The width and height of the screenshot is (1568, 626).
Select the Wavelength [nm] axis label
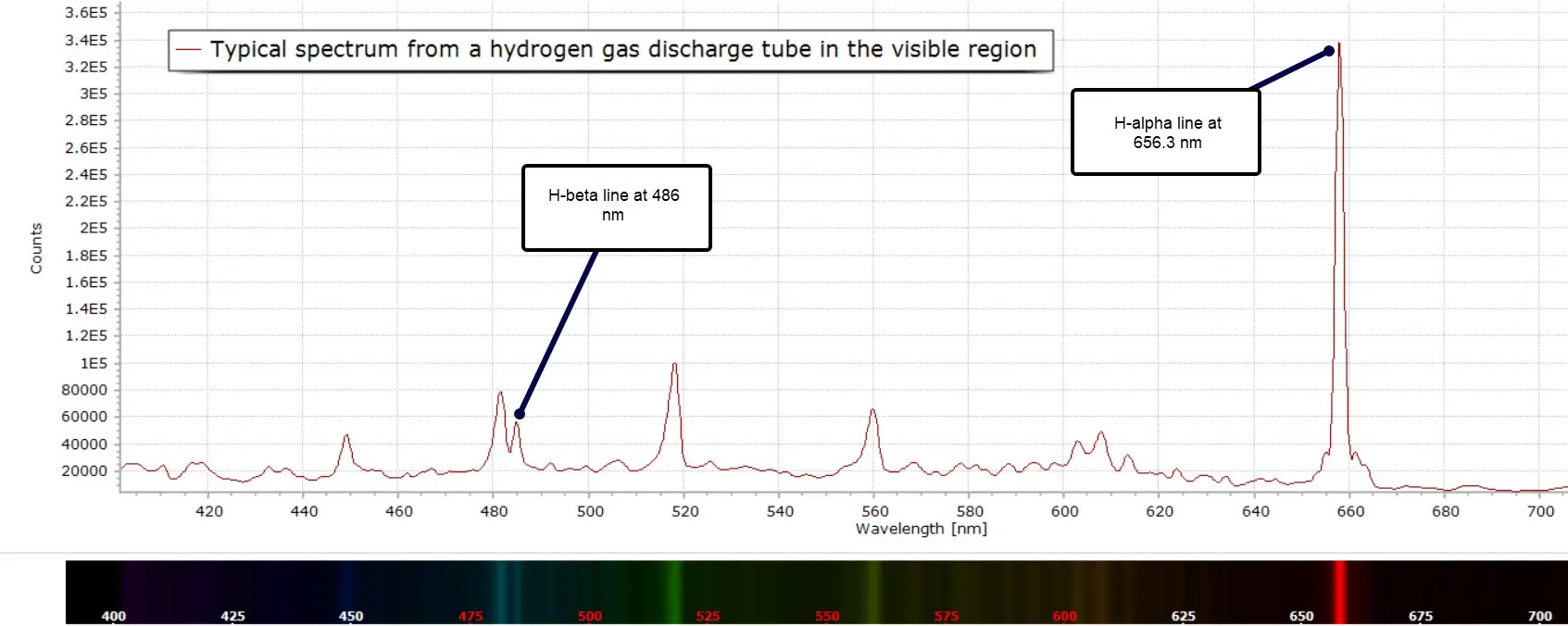pyautogui.click(x=921, y=529)
